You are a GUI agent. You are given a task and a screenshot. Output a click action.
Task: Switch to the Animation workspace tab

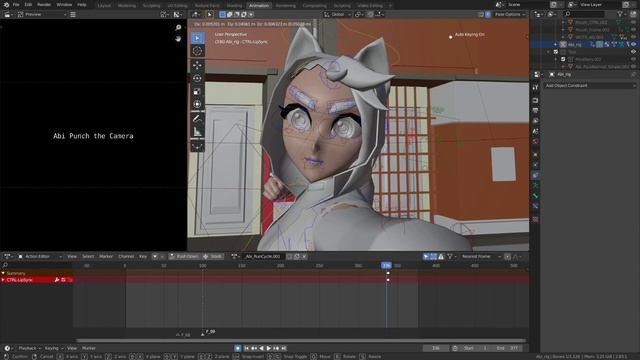coord(259,6)
